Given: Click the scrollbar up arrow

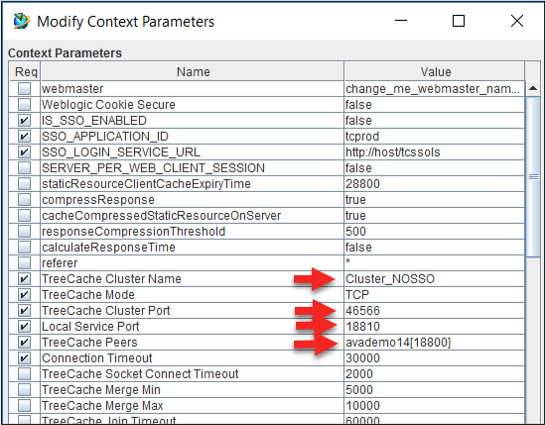Looking at the screenshot, I should click(533, 89).
